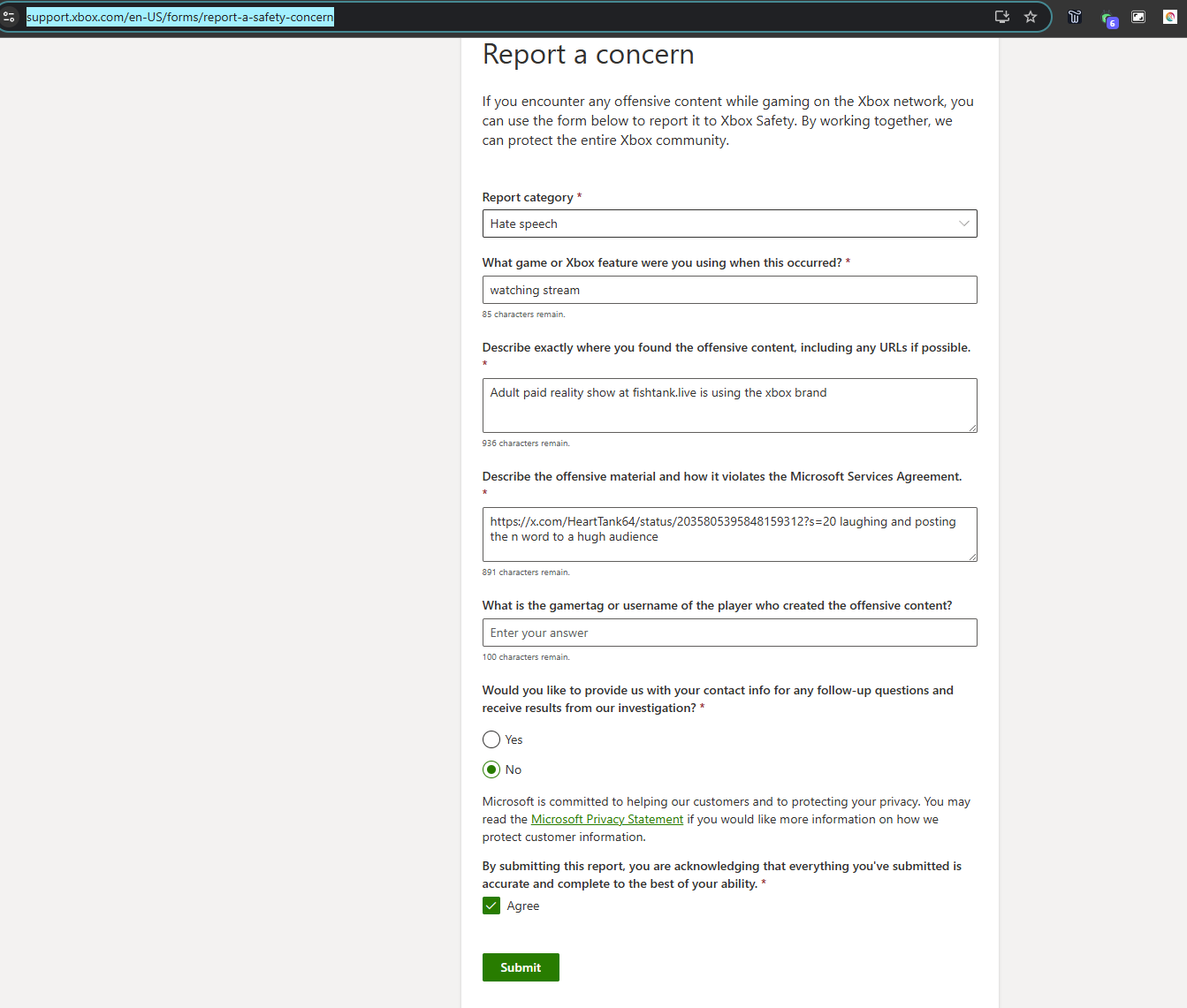The height and width of the screenshot is (1008, 1187).
Task: Select Yes for providing contact info
Action: click(x=491, y=739)
